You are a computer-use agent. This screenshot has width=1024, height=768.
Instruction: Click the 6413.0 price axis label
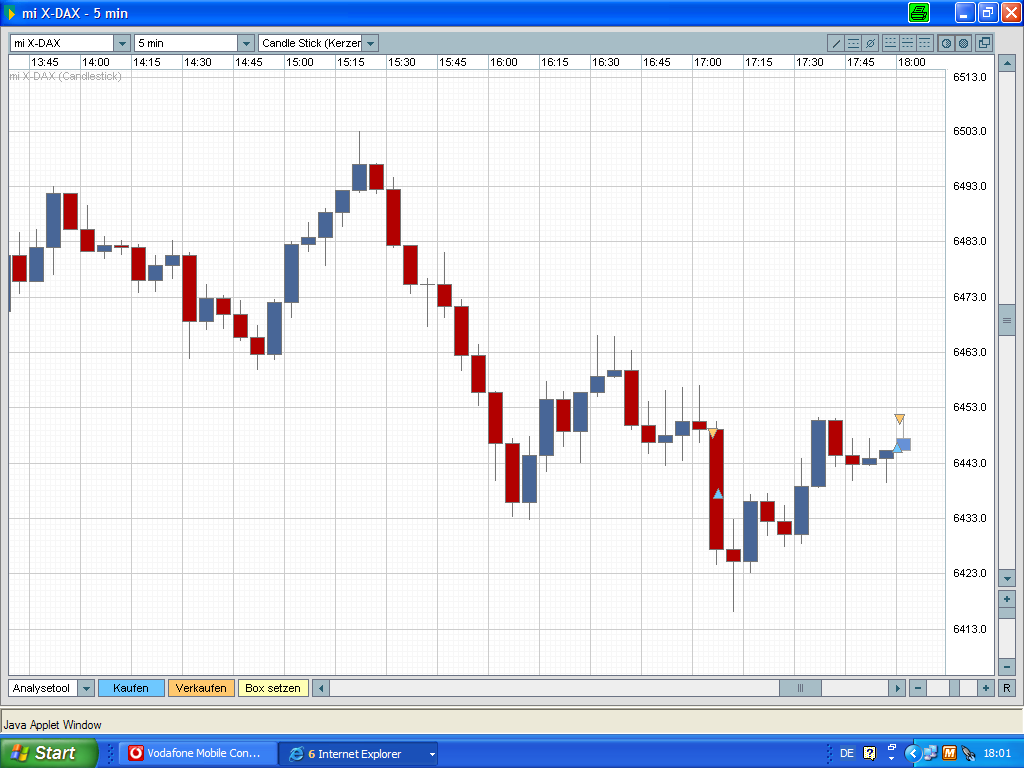point(969,630)
